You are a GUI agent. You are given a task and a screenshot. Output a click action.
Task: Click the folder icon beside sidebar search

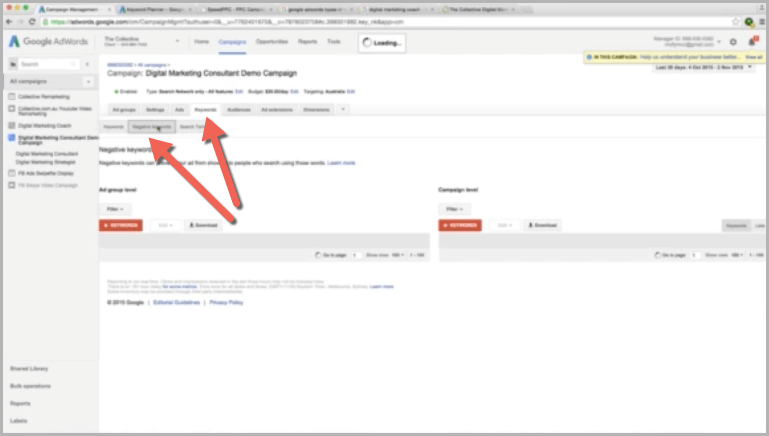(13, 64)
